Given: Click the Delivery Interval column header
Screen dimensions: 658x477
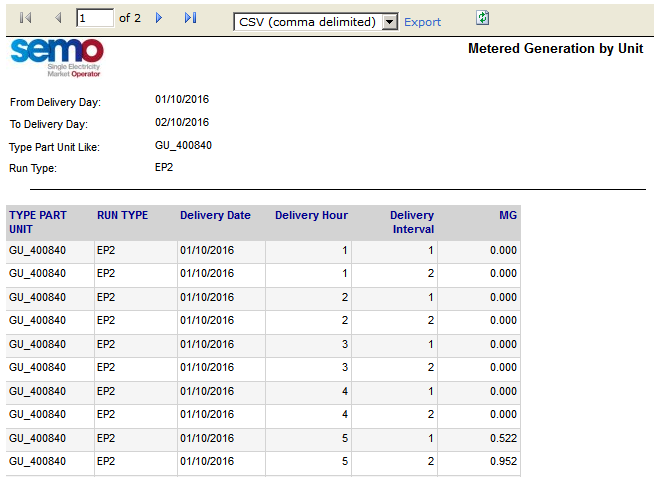Looking at the screenshot, I should point(411,222).
